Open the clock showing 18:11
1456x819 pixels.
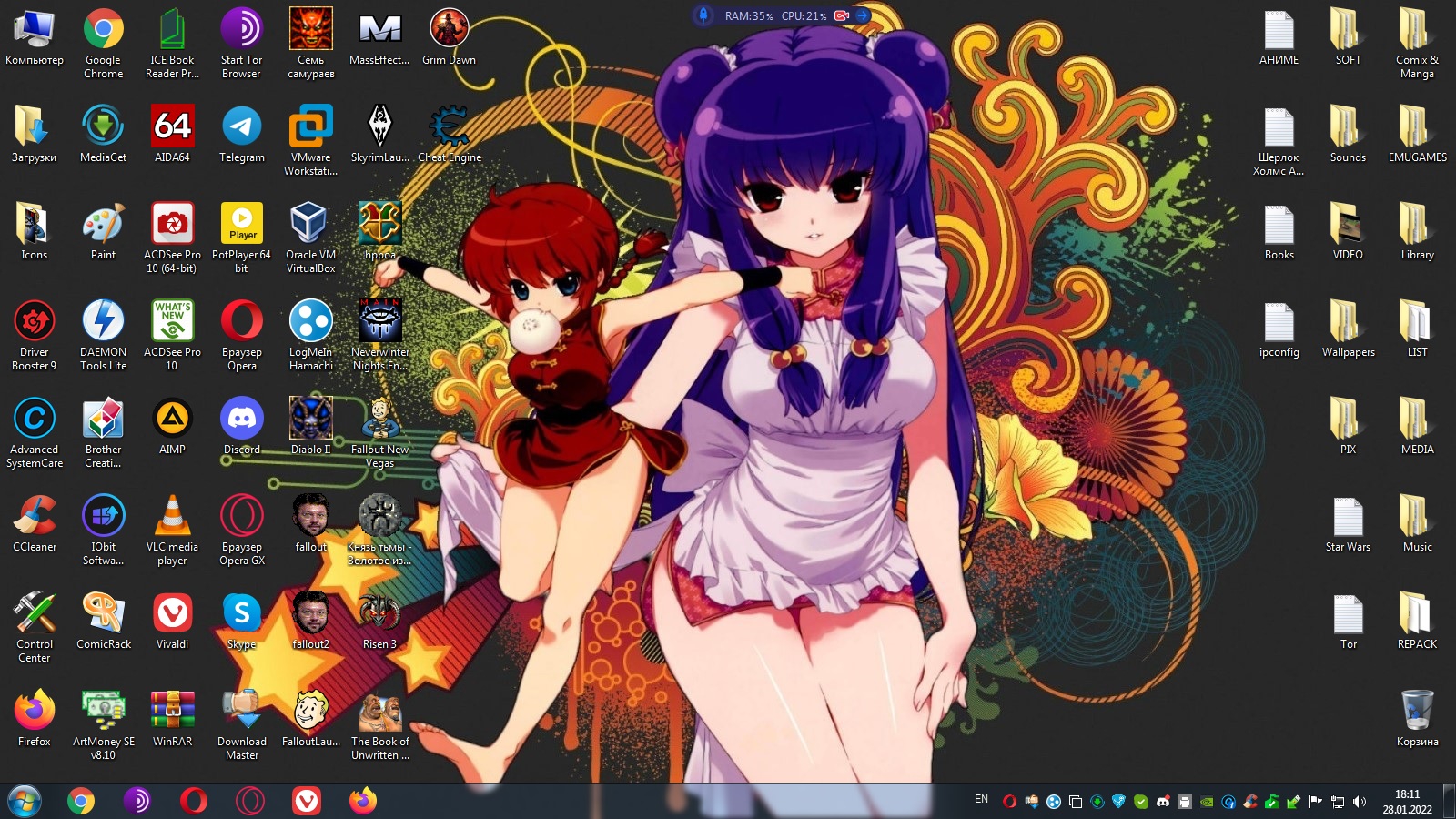1407,802
